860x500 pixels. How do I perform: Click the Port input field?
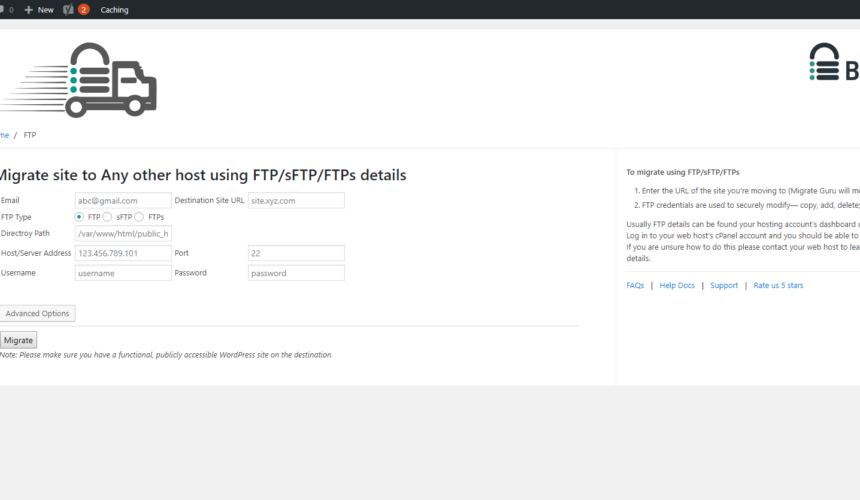pos(296,253)
